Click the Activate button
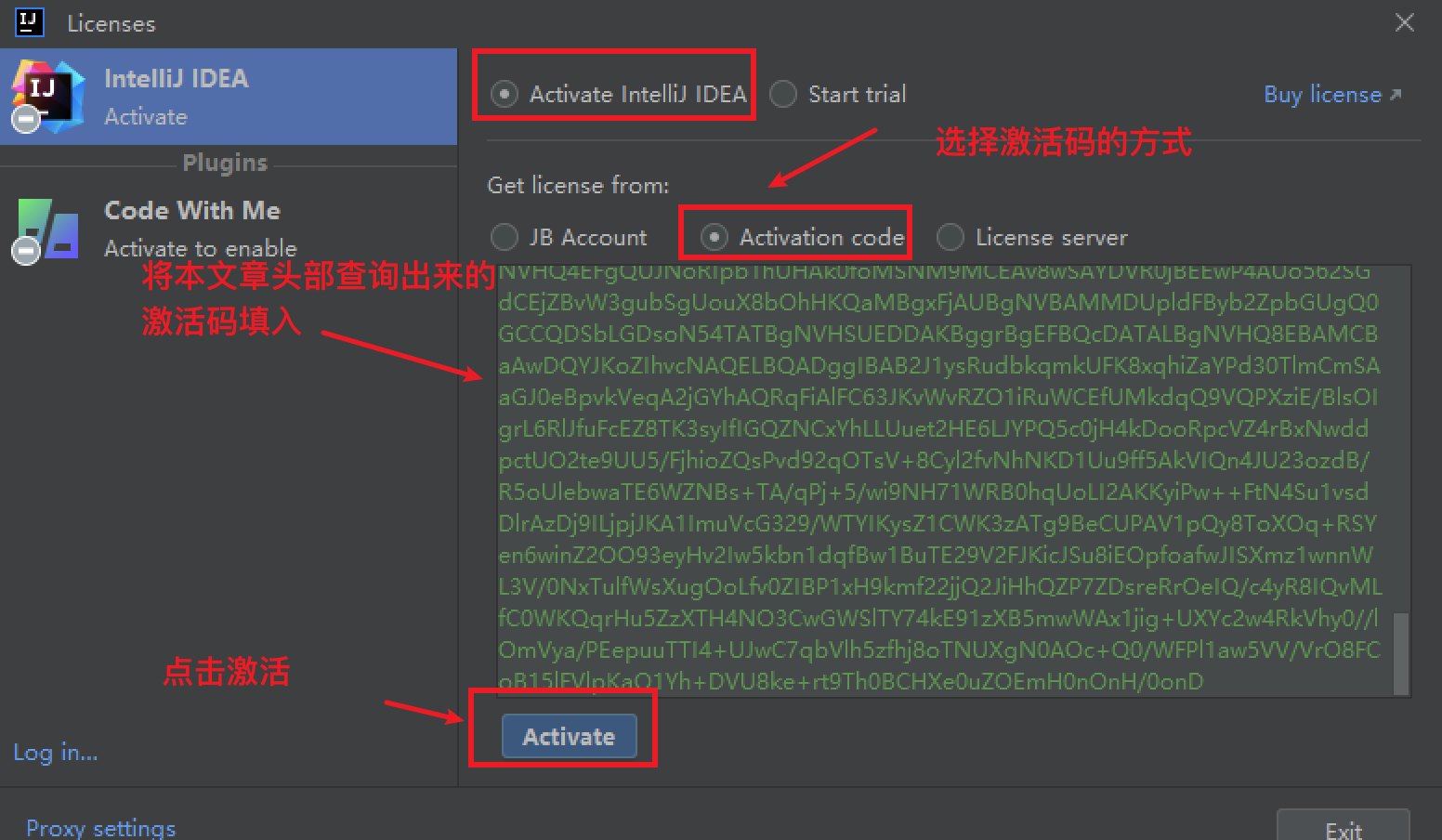Image resolution: width=1442 pixels, height=840 pixels. click(569, 736)
